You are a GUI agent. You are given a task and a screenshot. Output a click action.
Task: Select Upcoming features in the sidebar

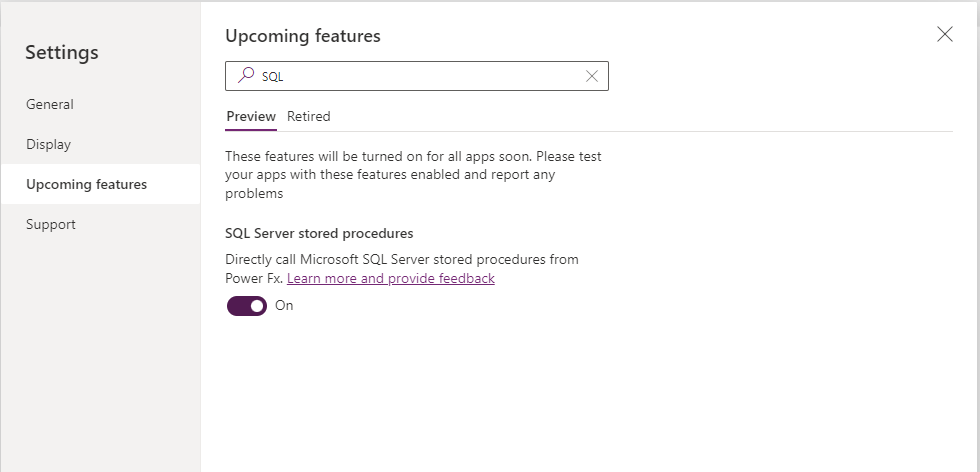click(x=86, y=184)
